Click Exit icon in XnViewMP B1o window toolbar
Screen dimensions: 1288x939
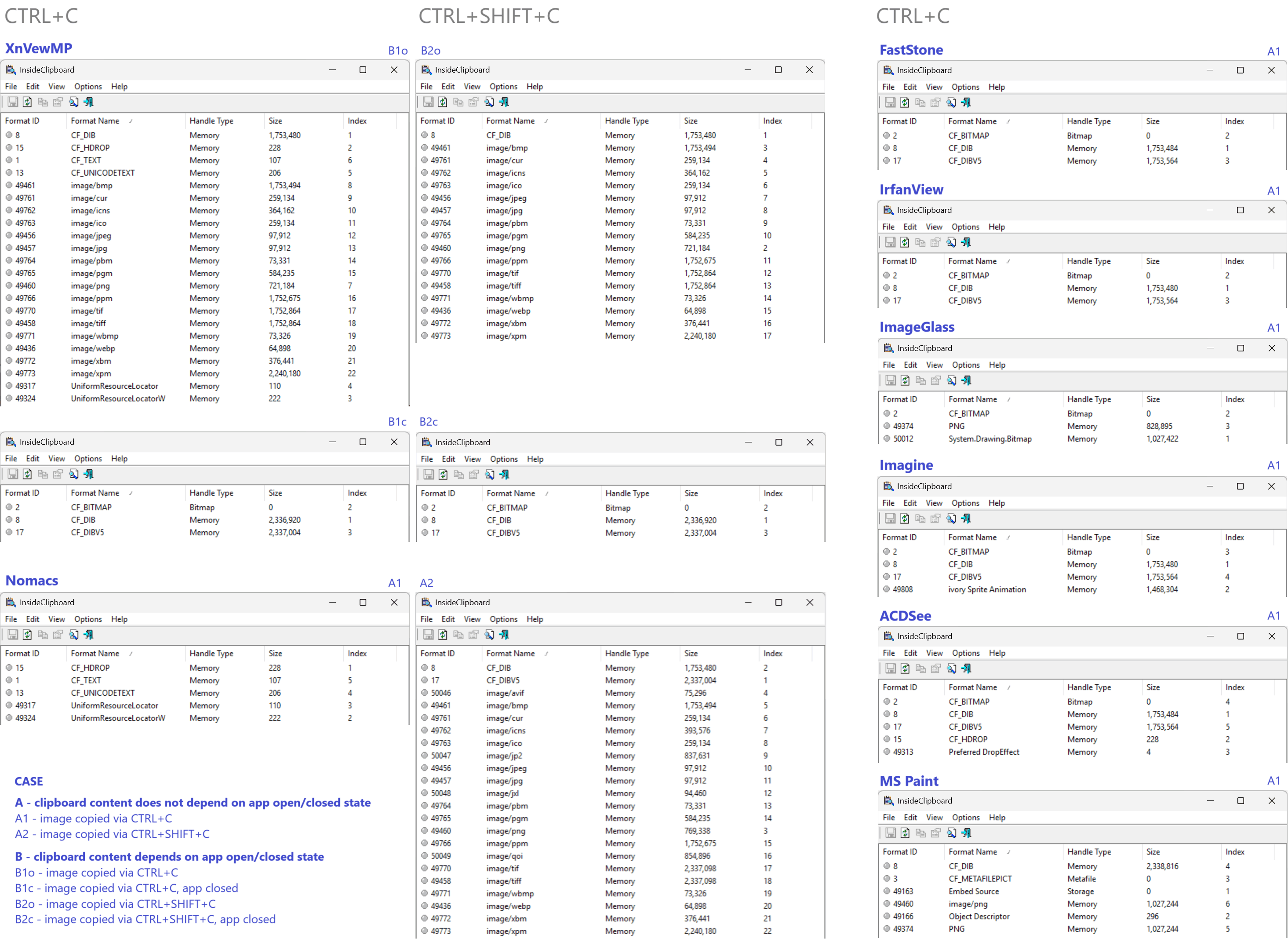89,102
